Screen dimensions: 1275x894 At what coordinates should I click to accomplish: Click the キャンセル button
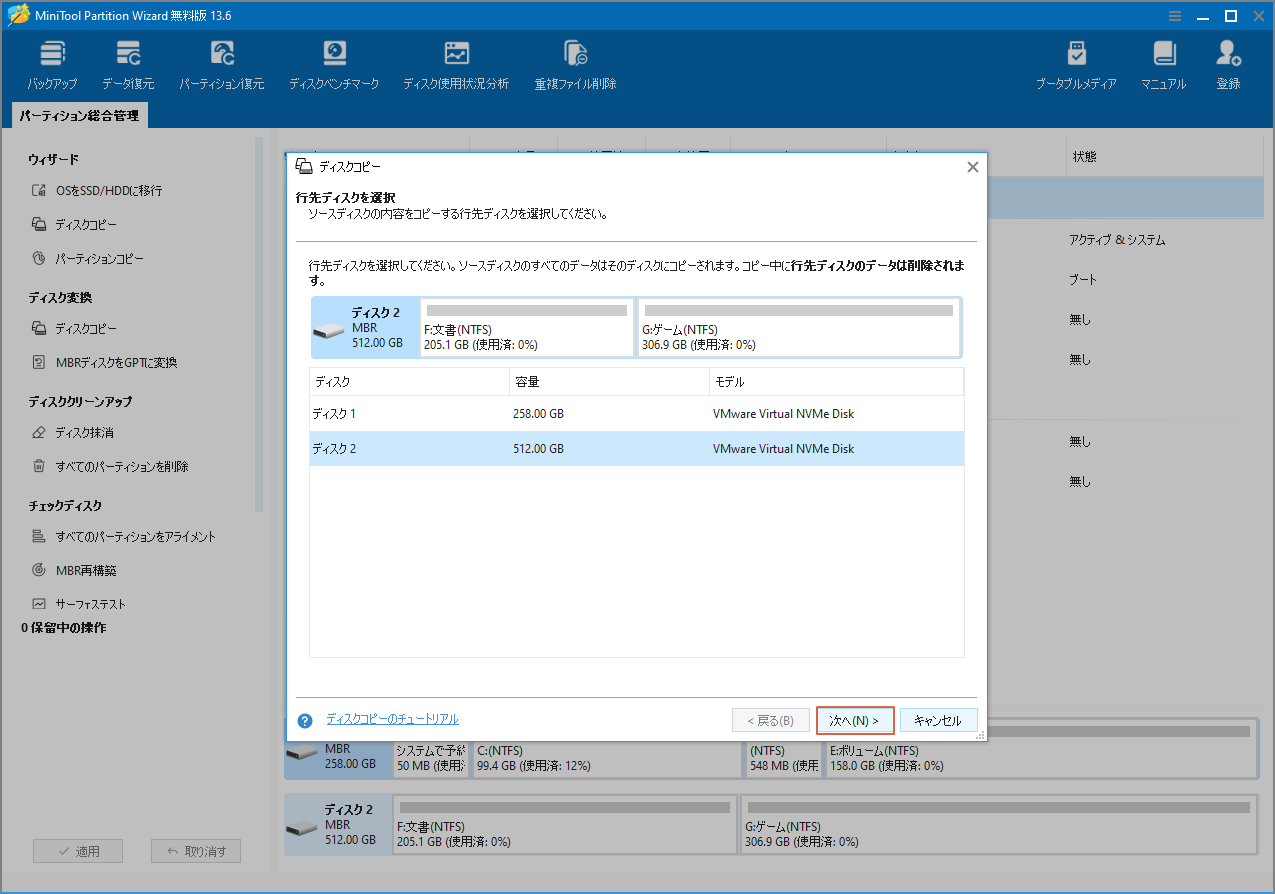(938, 721)
